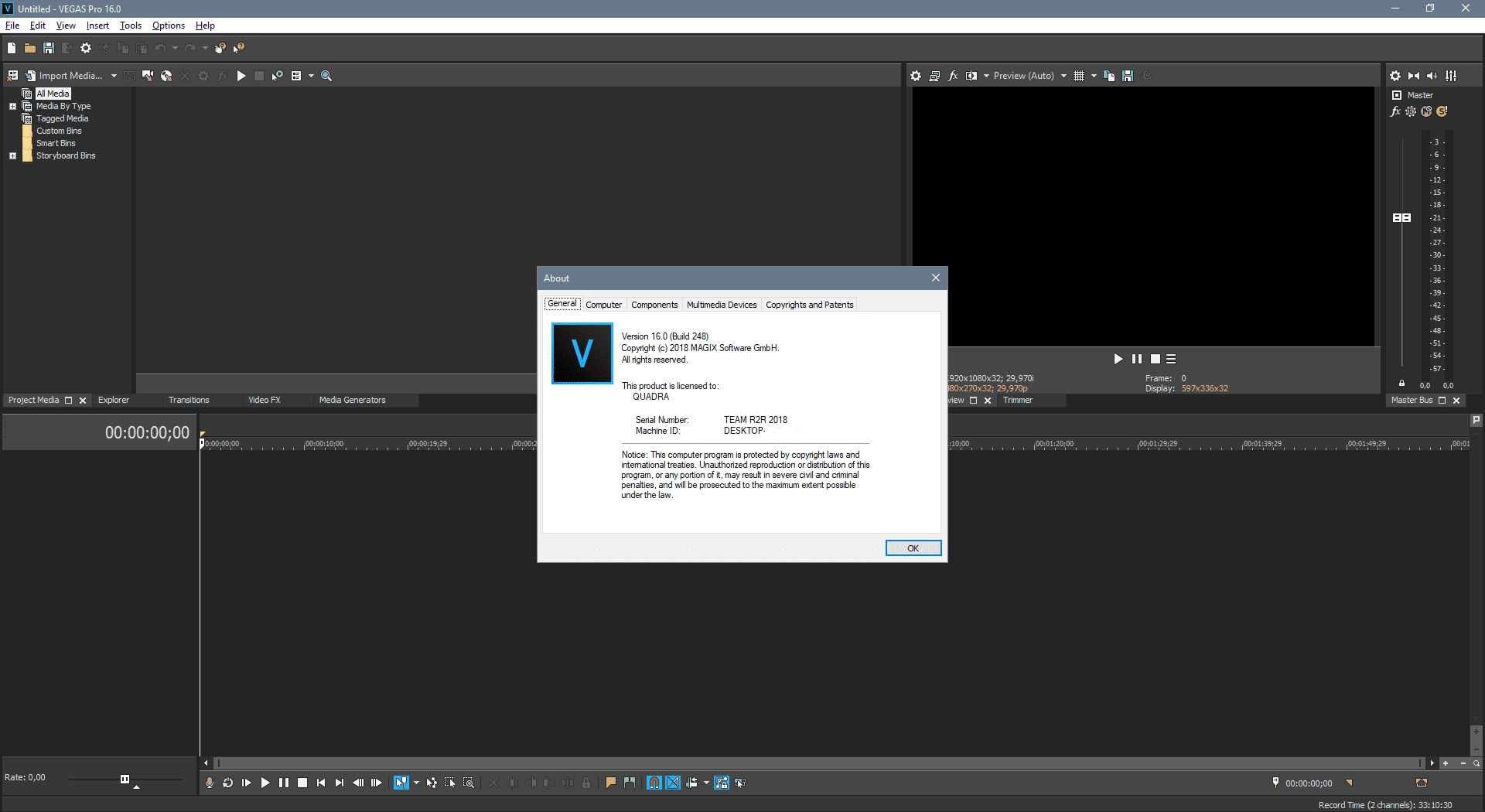This screenshot has width=1485, height=812.
Task: Play the video preview
Action: (x=1118, y=359)
